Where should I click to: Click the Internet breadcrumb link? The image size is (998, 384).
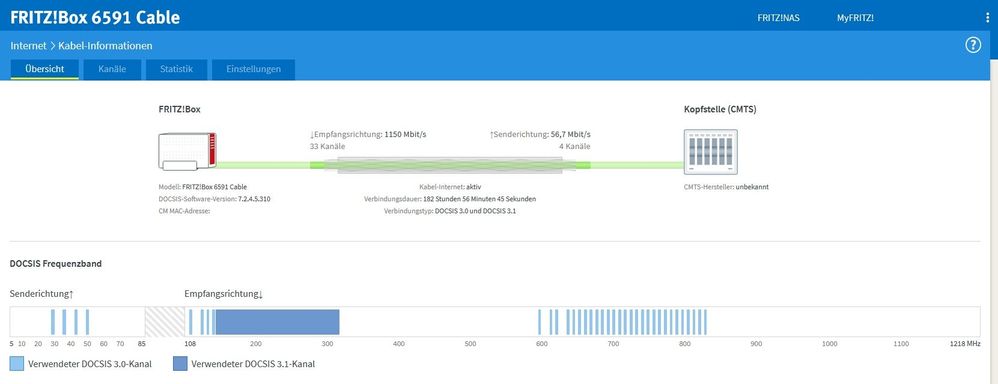coord(28,46)
